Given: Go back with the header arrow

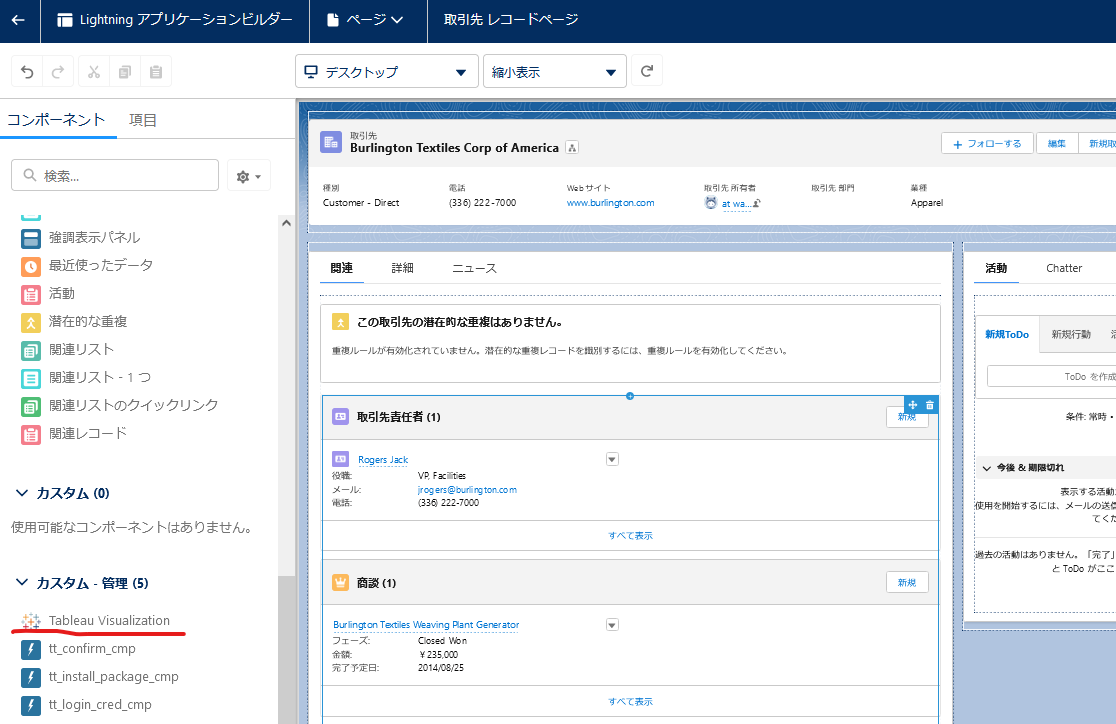Looking at the screenshot, I should [x=19, y=20].
